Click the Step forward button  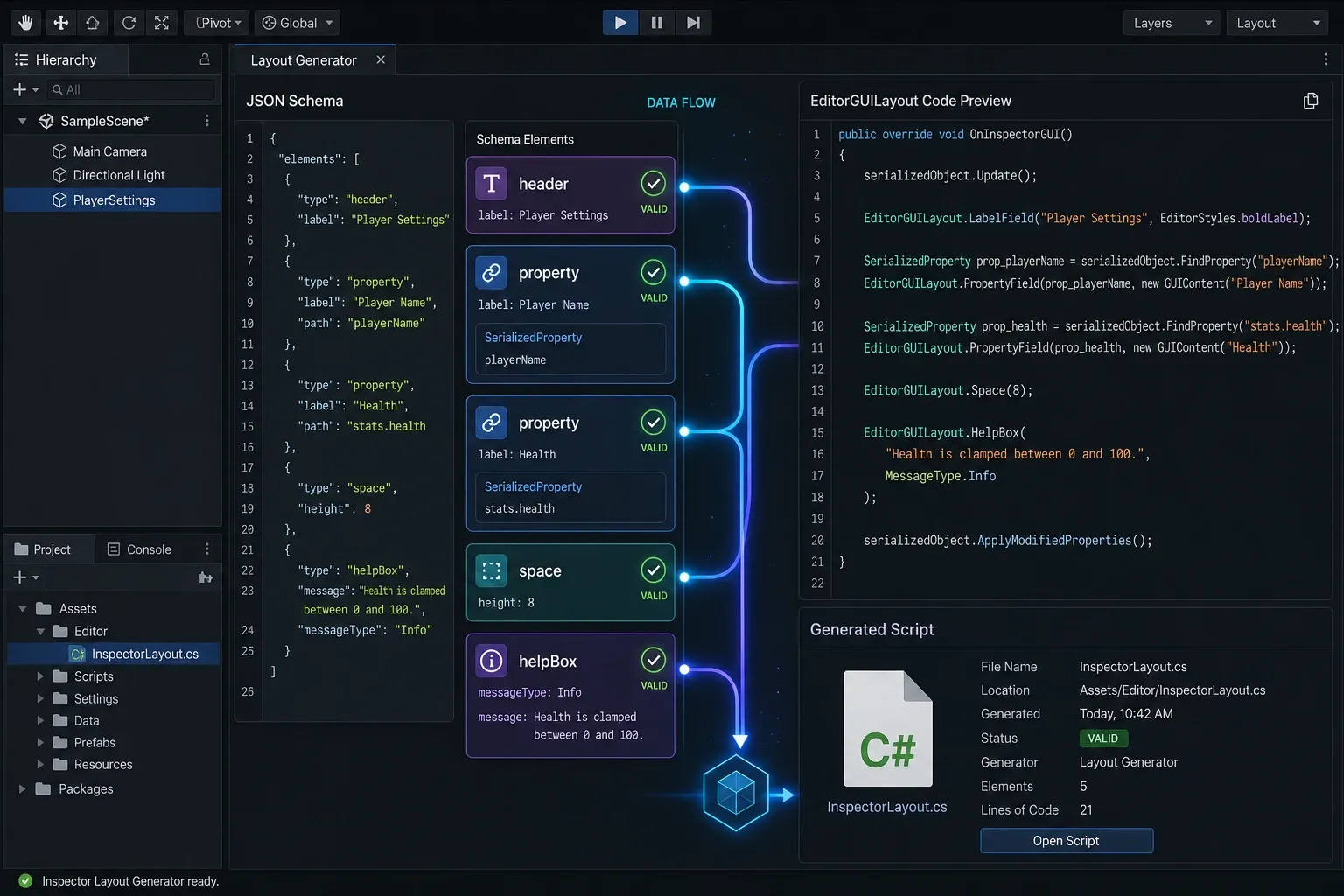(693, 23)
